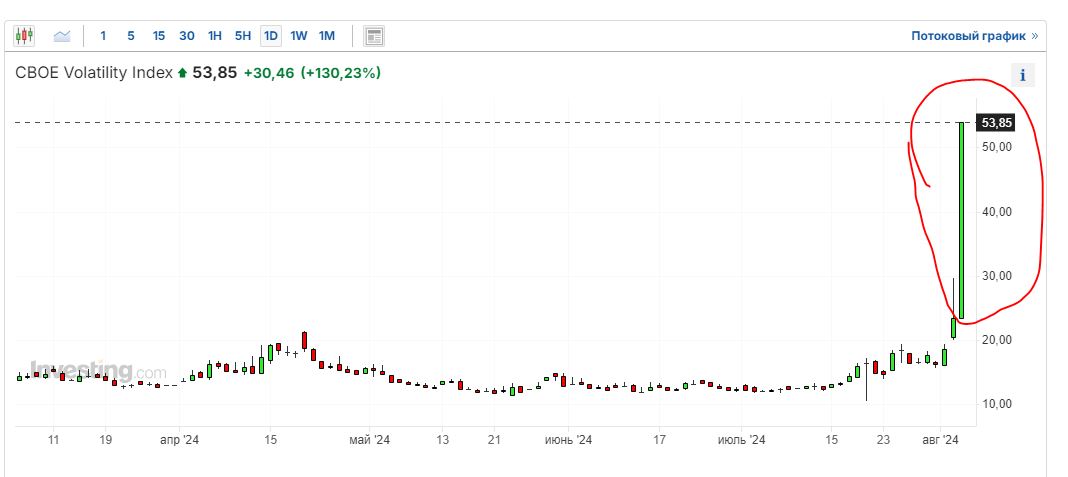This screenshot has height=477, width=1068.
Task: Switch to the area chart type icon
Action: (x=62, y=36)
